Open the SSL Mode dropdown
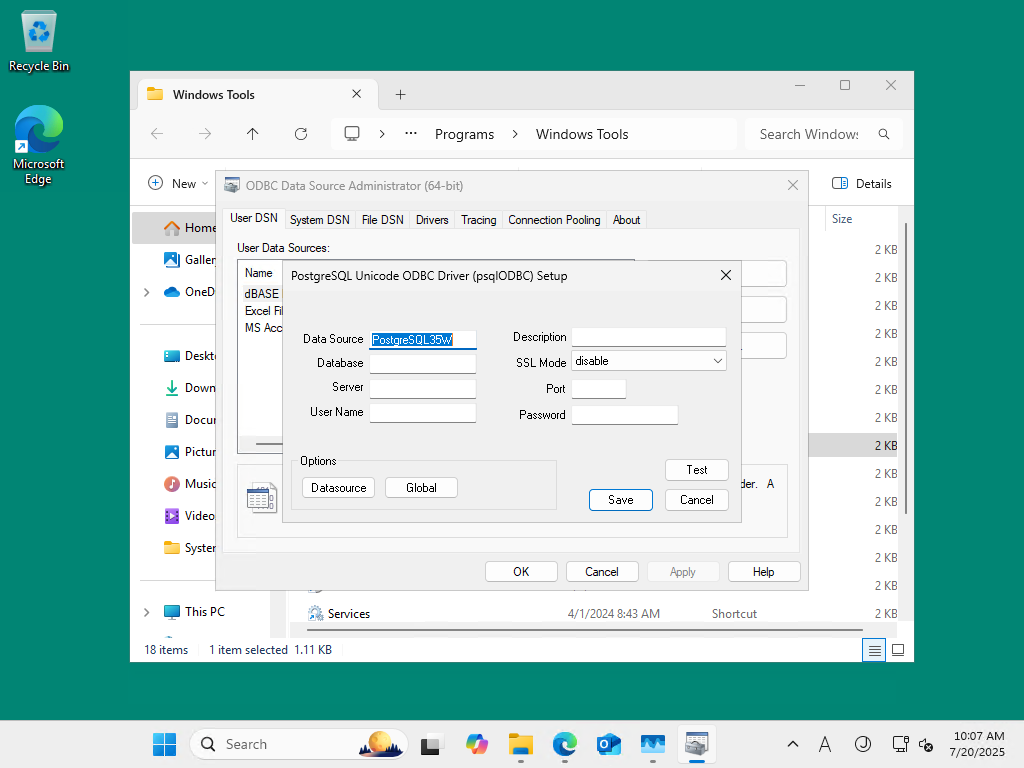The image size is (1024, 768). [649, 361]
